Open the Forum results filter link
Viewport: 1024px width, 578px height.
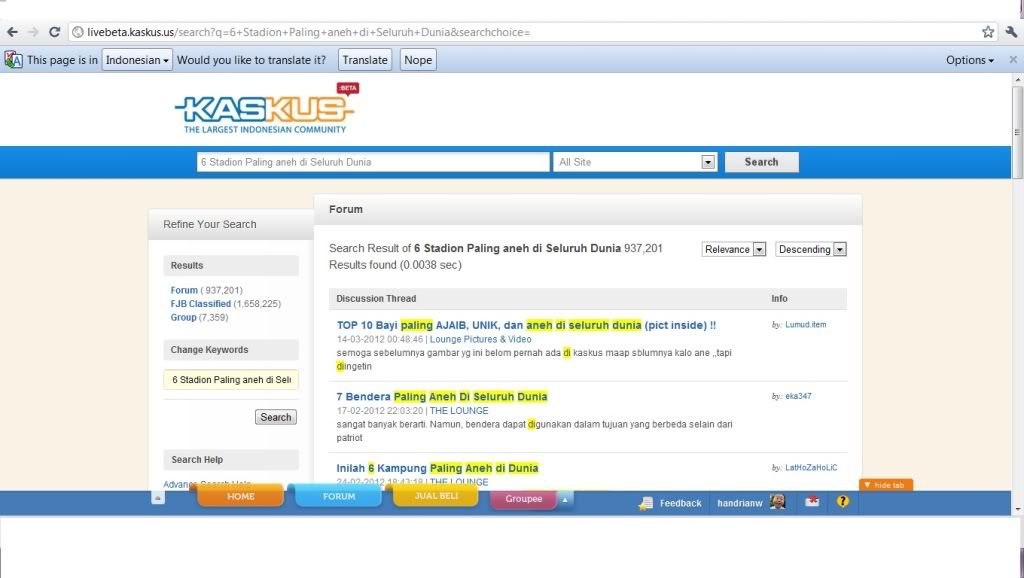(184, 290)
